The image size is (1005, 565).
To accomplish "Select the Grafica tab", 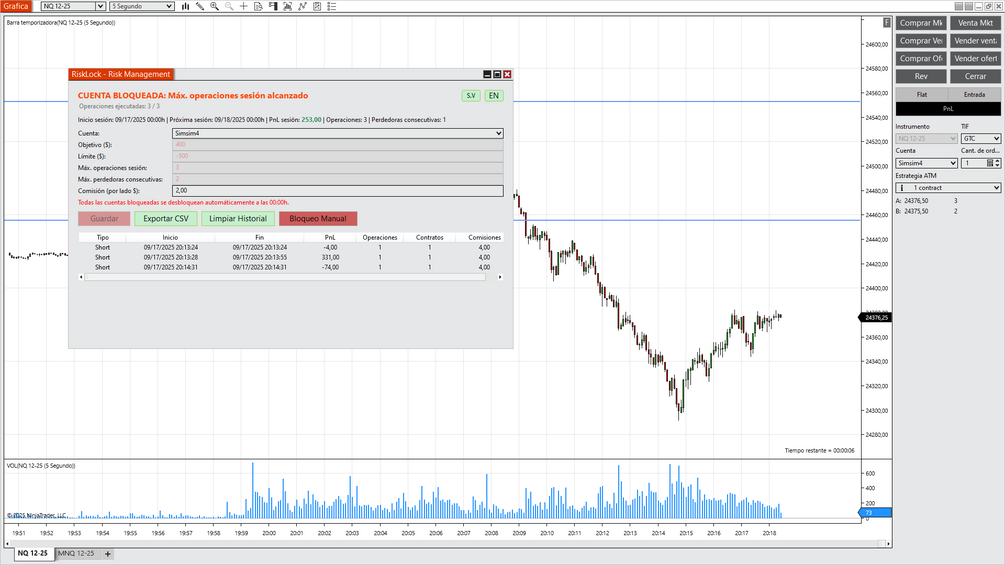I will pyautogui.click(x=15, y=6).
